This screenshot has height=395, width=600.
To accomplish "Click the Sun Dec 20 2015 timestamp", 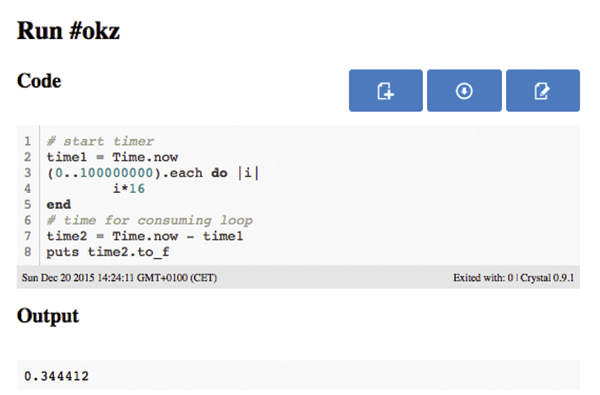I will coord(119,277).
